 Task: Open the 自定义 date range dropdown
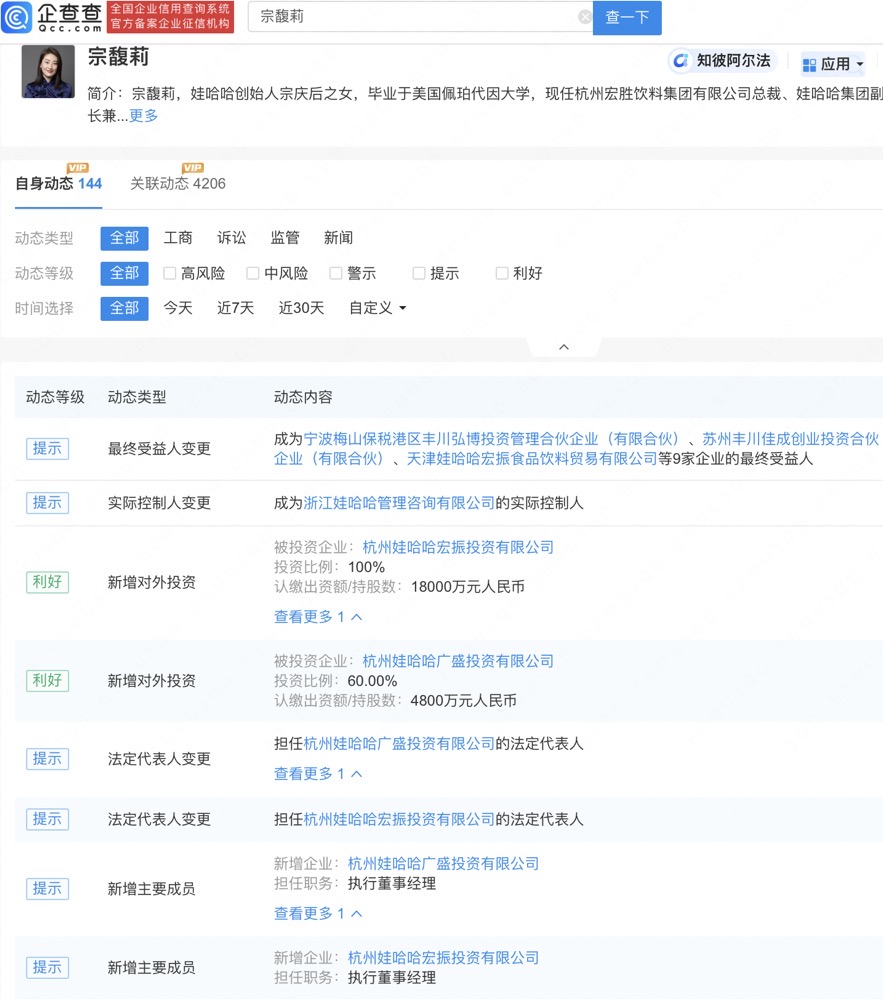pyautogui.click(x=377, y=308)
